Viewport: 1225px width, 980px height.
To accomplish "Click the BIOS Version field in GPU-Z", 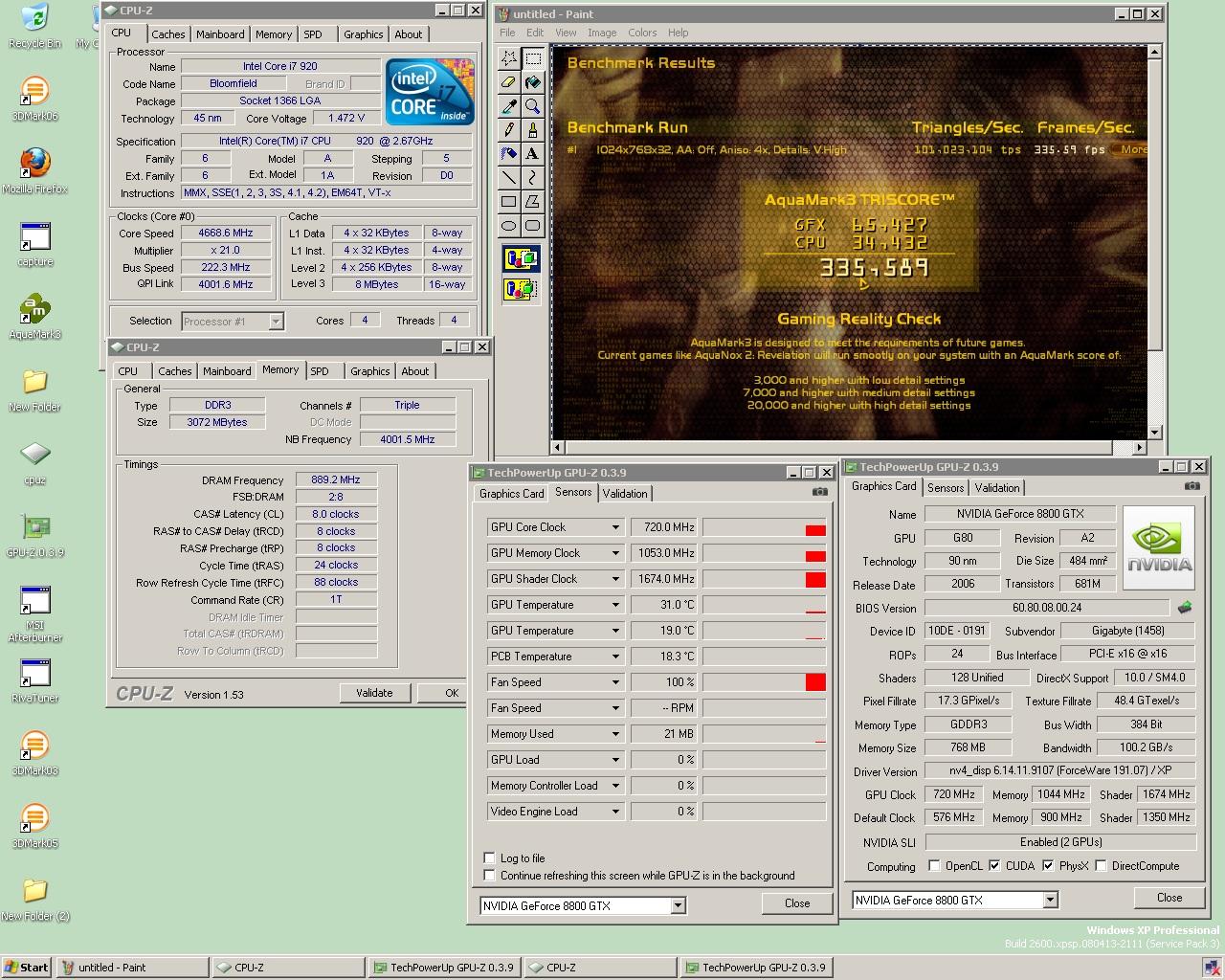I will (1047, 608).
